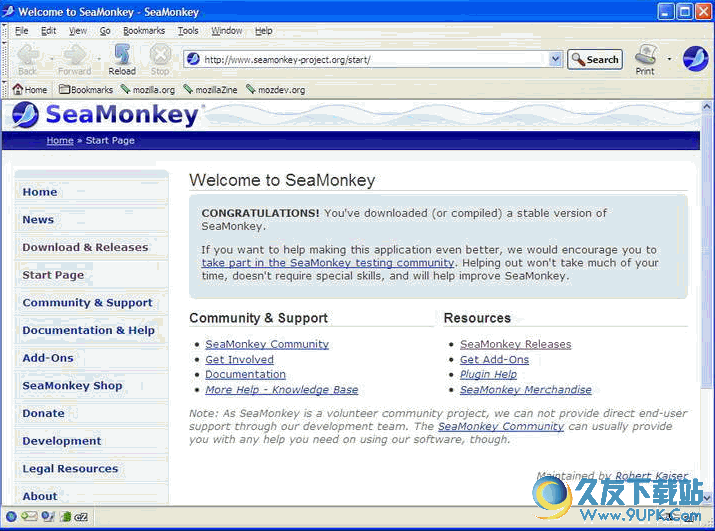Collapse the menu bar using its grippy
Viewport: 715px width, 531px height.
coord(5,31)
